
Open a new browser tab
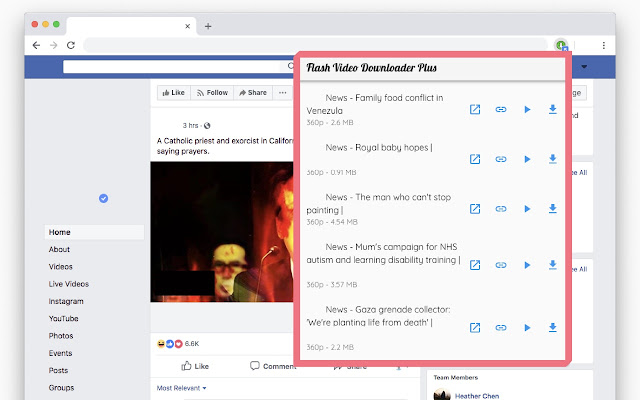[x=208, y=26]
